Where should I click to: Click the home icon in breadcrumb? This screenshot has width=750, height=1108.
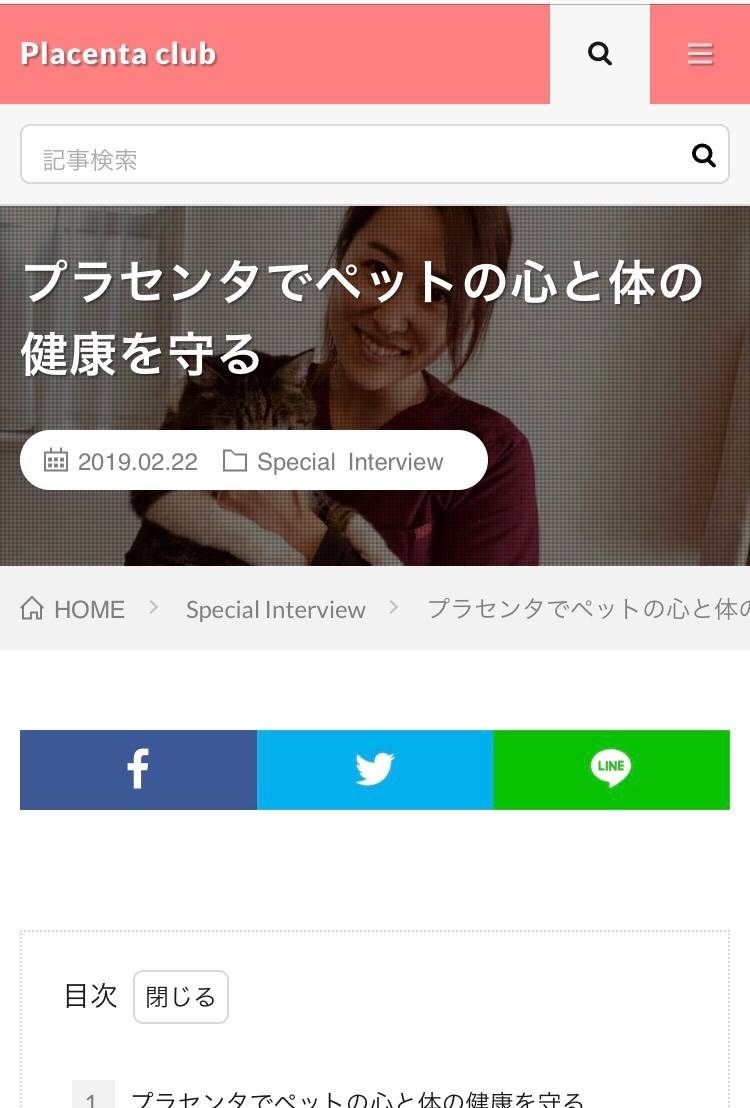point(32,608)
